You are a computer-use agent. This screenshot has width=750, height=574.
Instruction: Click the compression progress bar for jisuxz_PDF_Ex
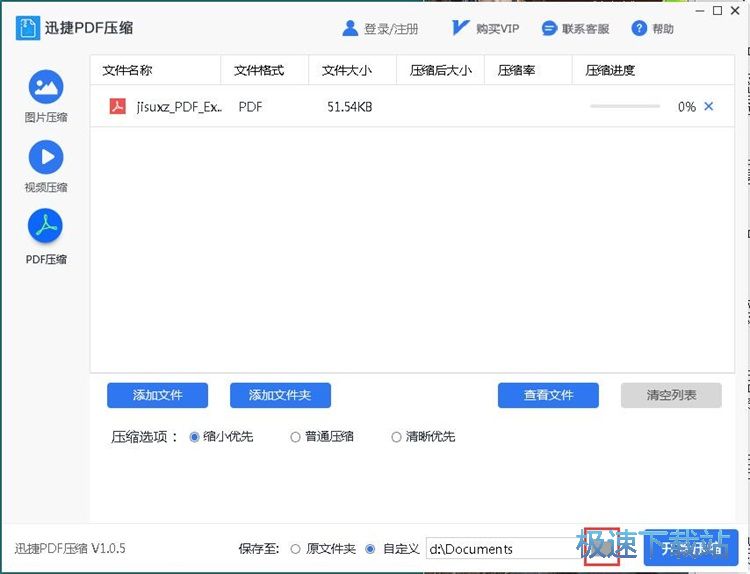click(x=625, y=106)
